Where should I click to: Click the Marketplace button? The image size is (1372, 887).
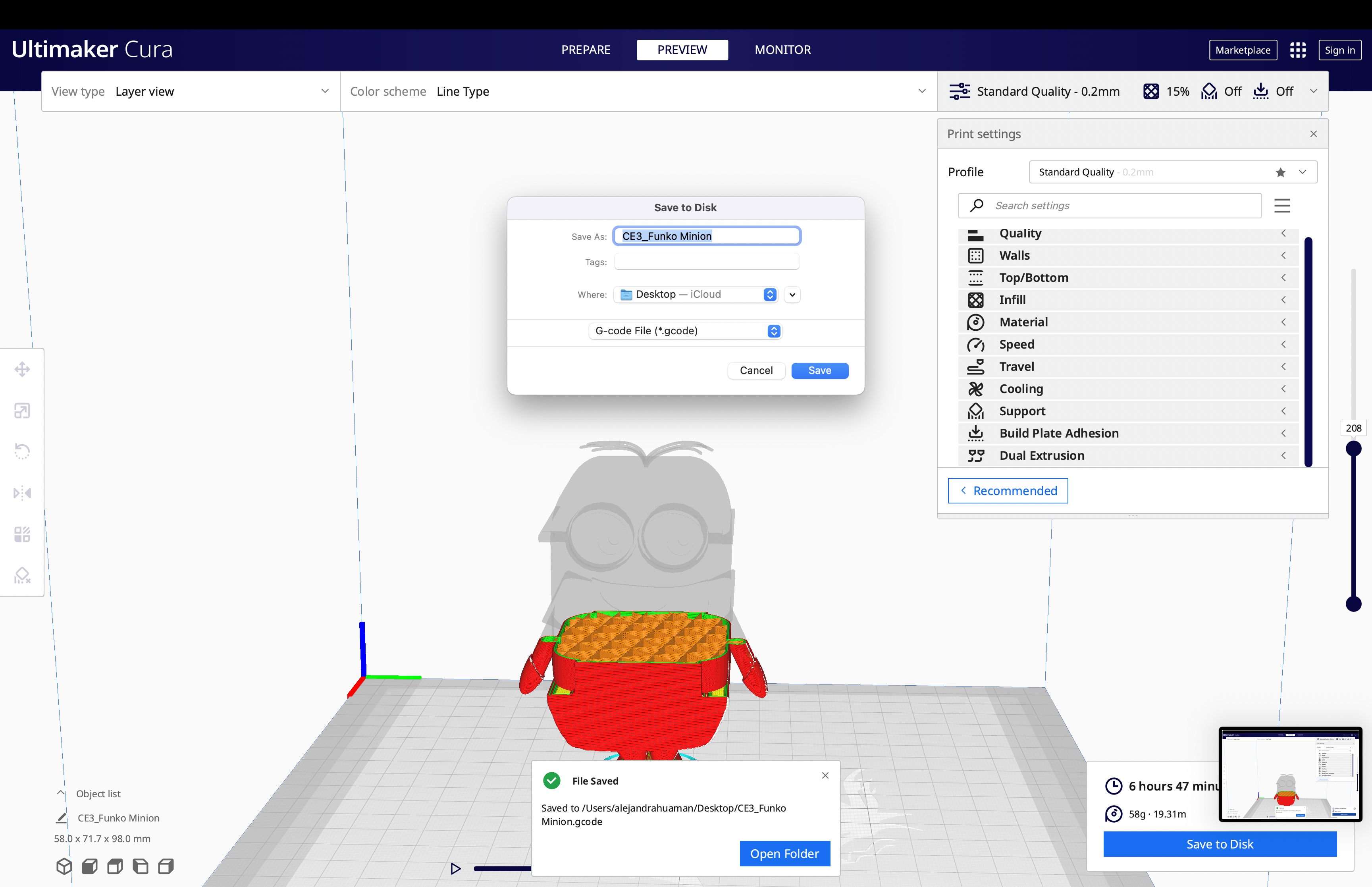pyautogui.click(x=1243, y=50)
